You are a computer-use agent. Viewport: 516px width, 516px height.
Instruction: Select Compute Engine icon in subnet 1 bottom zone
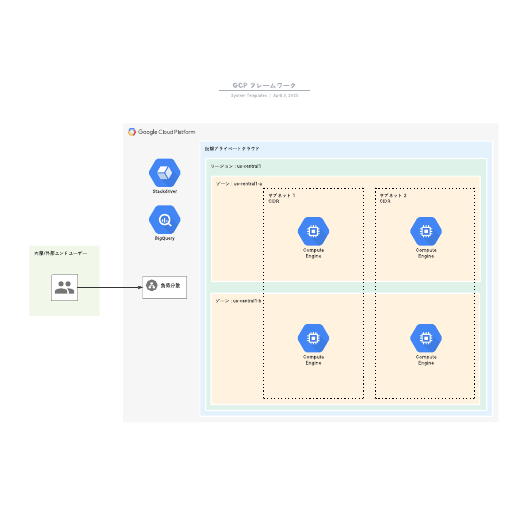(x=313, y=338)
